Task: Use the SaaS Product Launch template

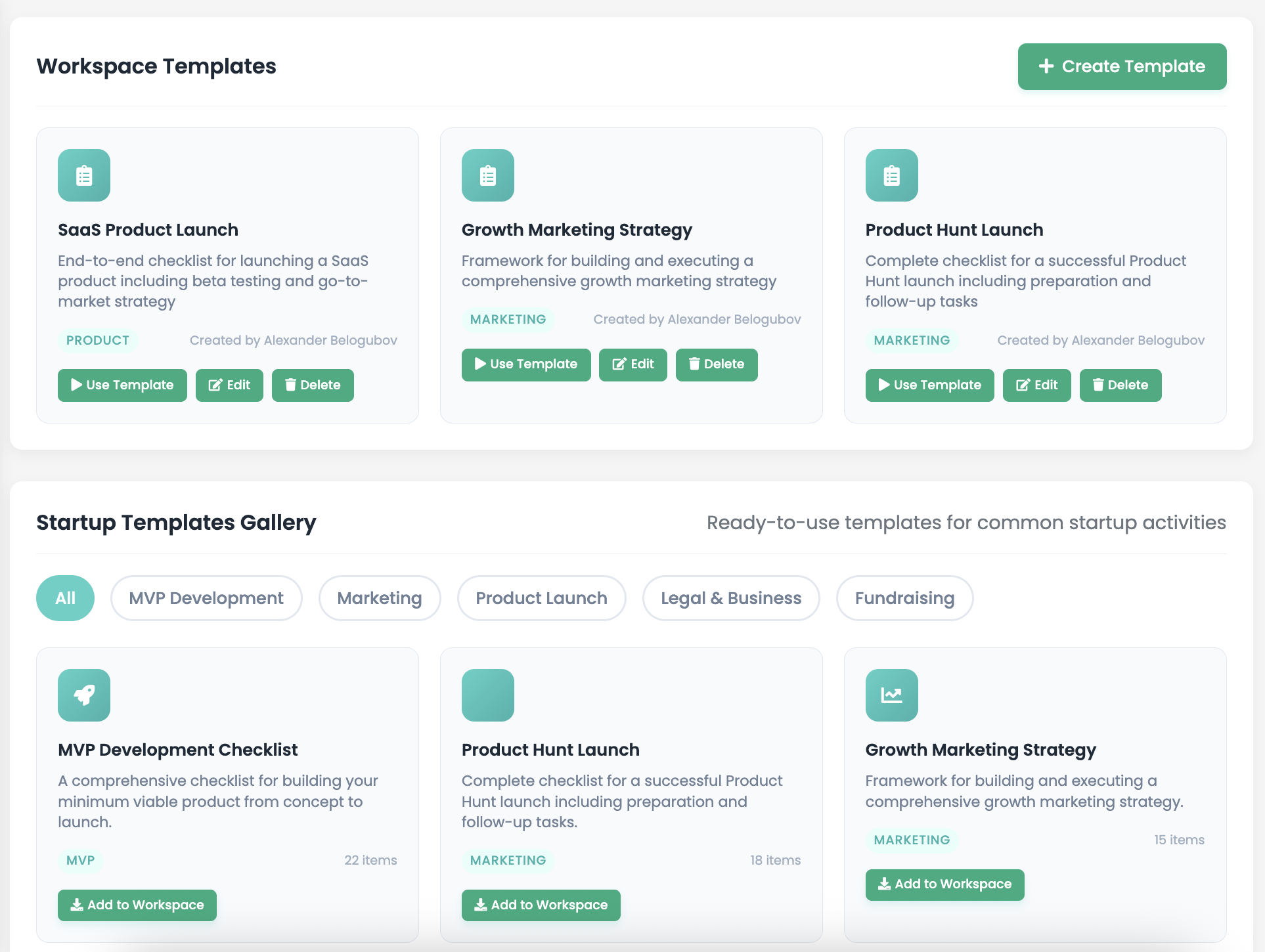Action: (x=122, y=385)
